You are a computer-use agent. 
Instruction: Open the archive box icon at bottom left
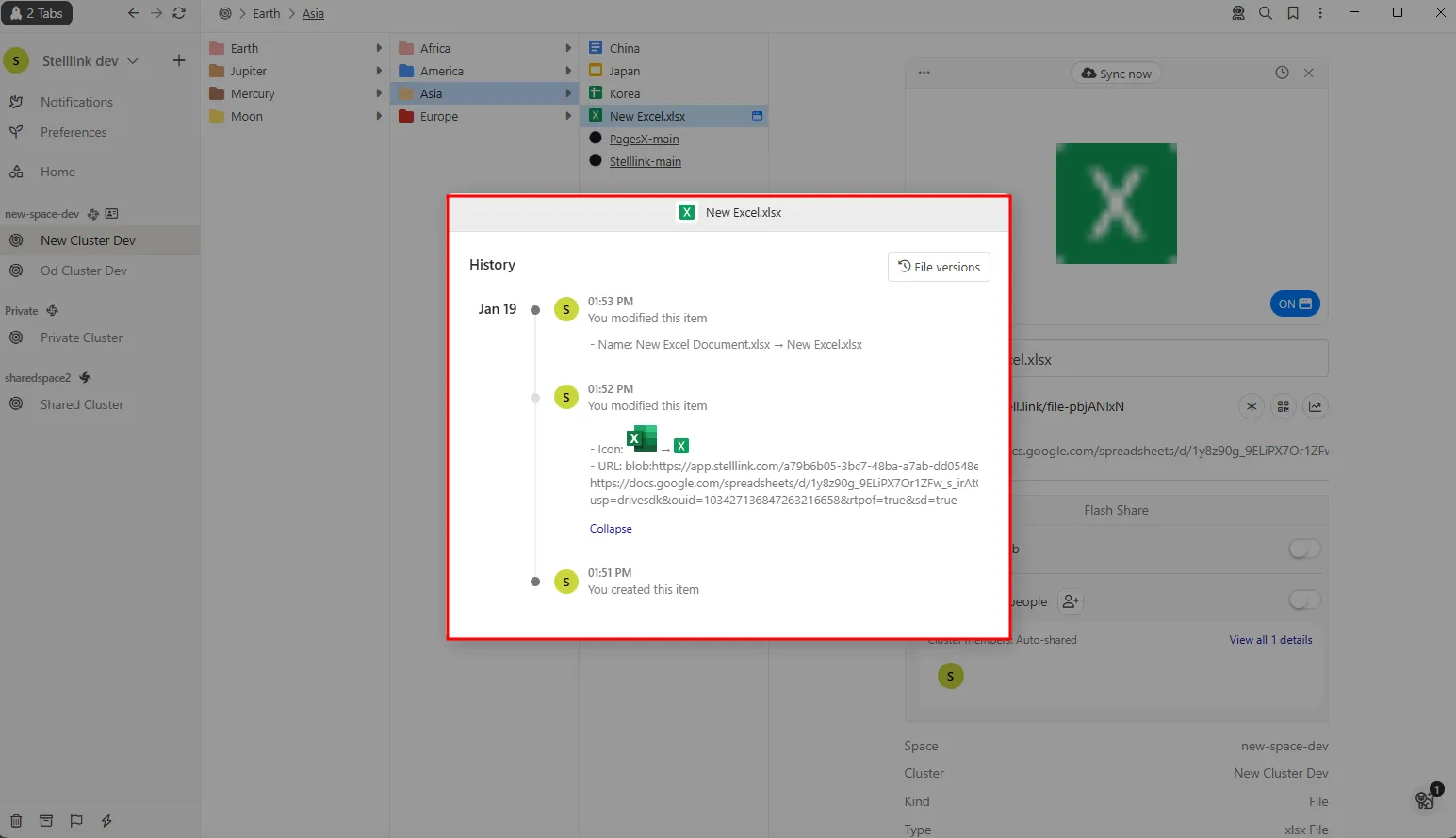tap(46, 821)
